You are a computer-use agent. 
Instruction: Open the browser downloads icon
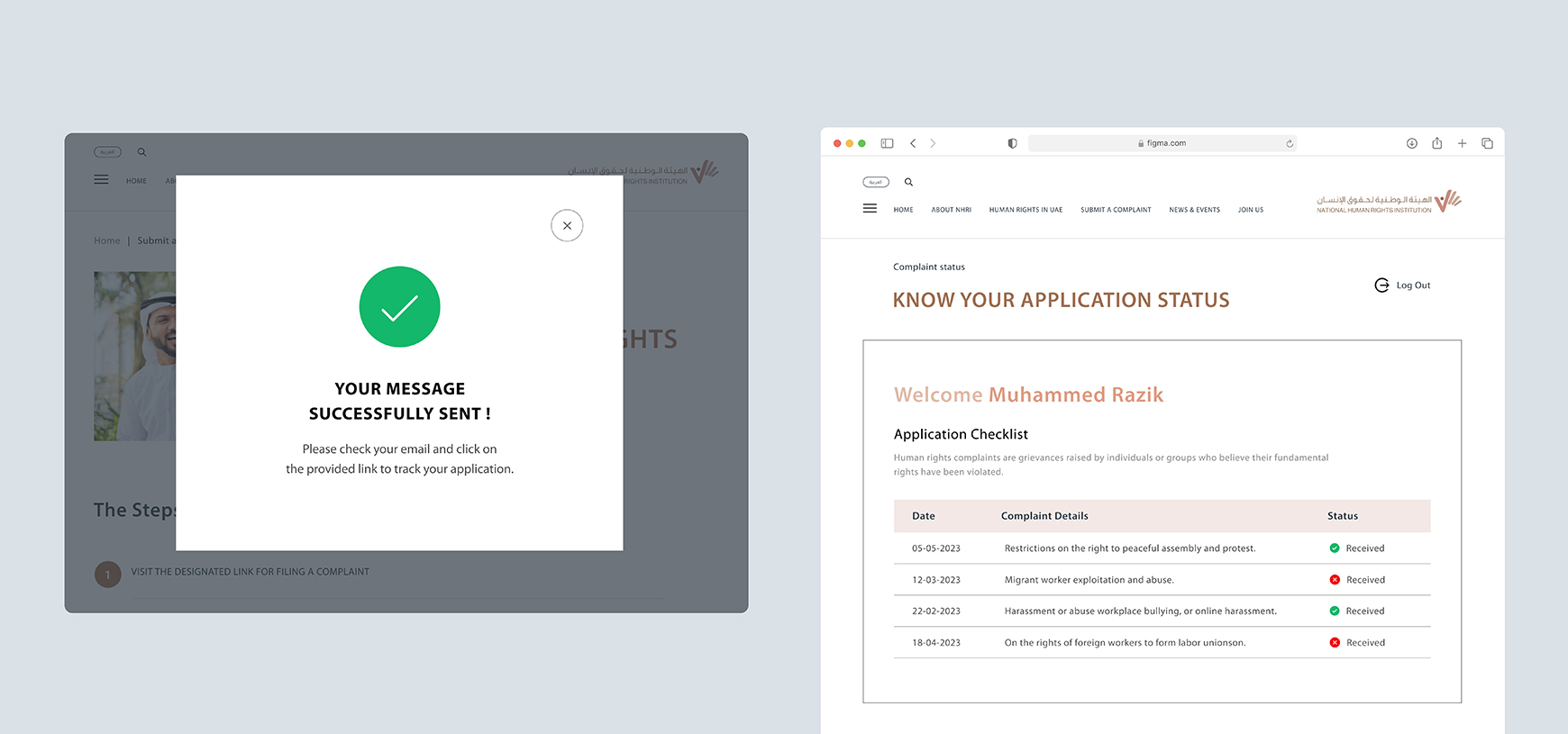(1411, 143)
